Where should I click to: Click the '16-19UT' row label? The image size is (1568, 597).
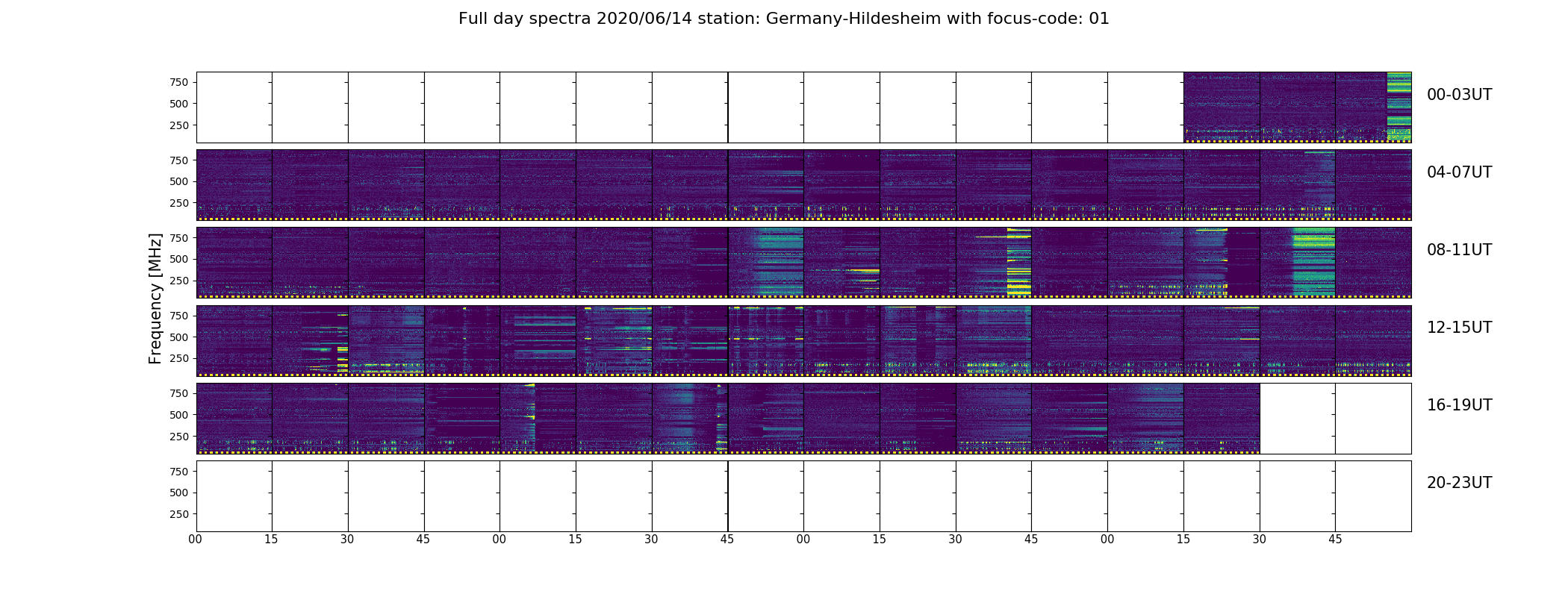tap(1459, 405)
